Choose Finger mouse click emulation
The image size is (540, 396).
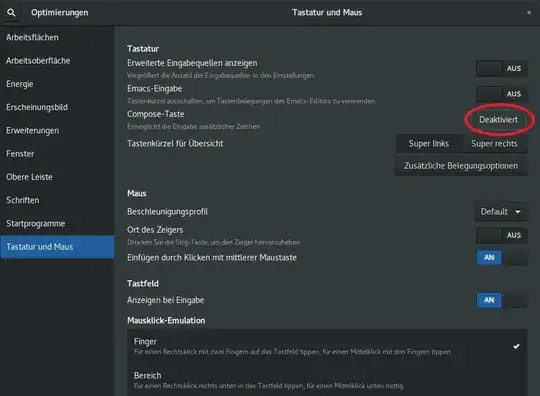[327, 346]
